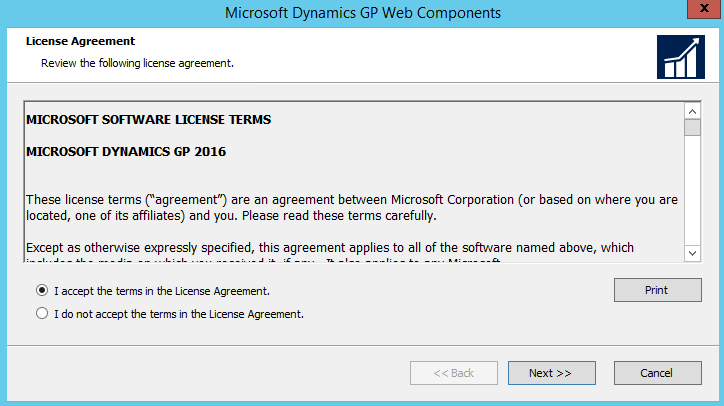Click the license scrollbar up arrow
Screen dimensions: 724x406
[x=692, y=110]
